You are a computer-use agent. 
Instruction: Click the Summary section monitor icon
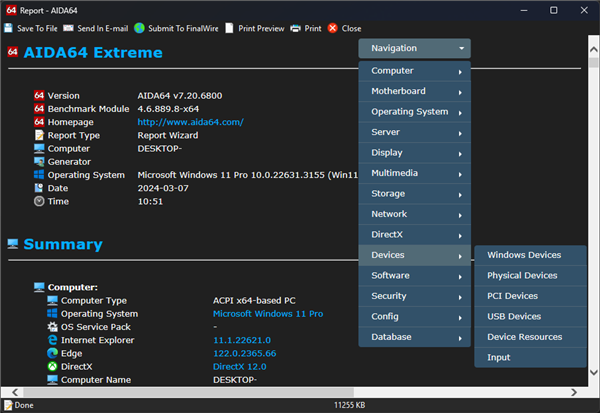click(x=13, y=244)
